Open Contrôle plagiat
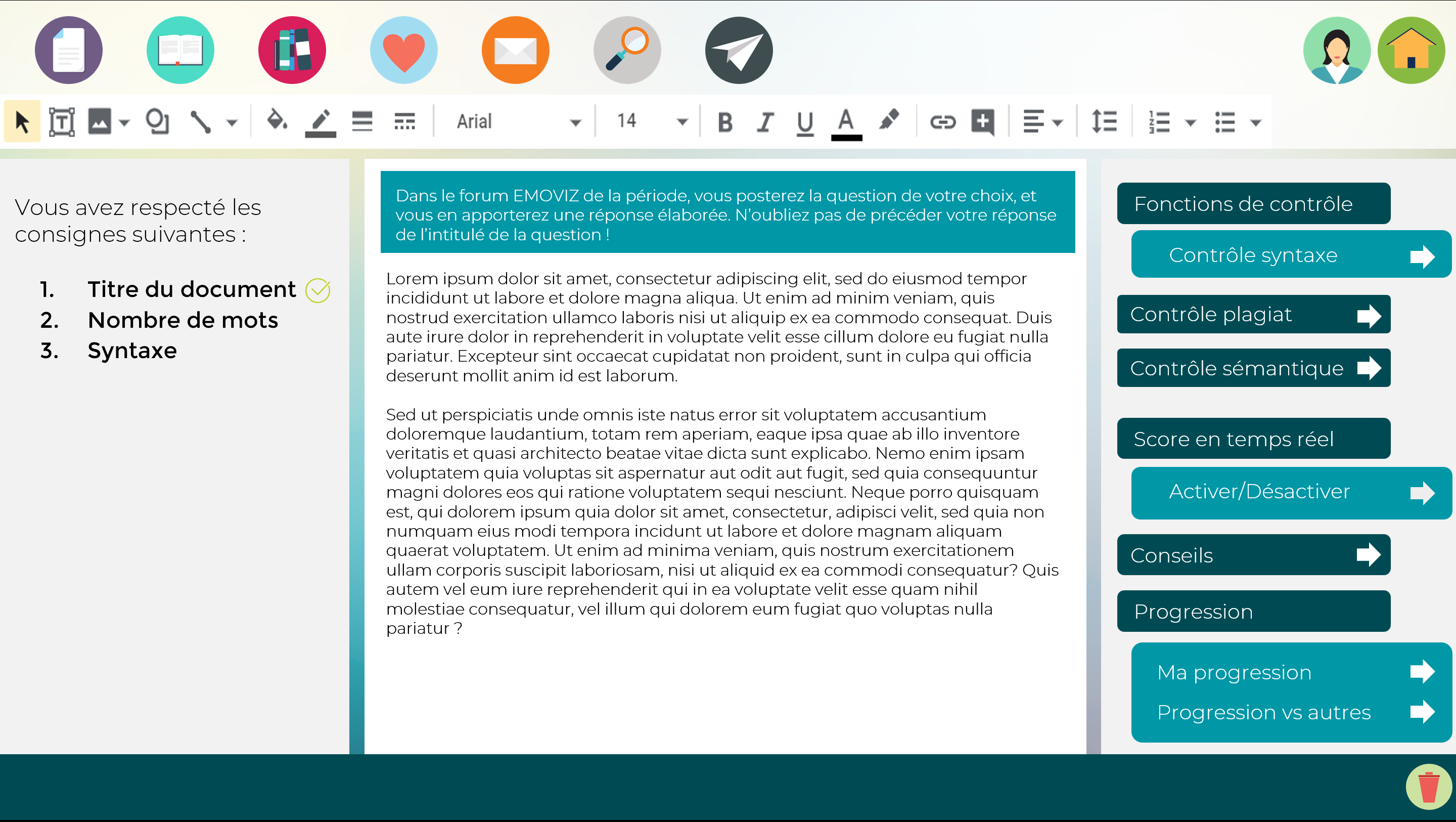 pyautogui.click(x=1254, y=314)
